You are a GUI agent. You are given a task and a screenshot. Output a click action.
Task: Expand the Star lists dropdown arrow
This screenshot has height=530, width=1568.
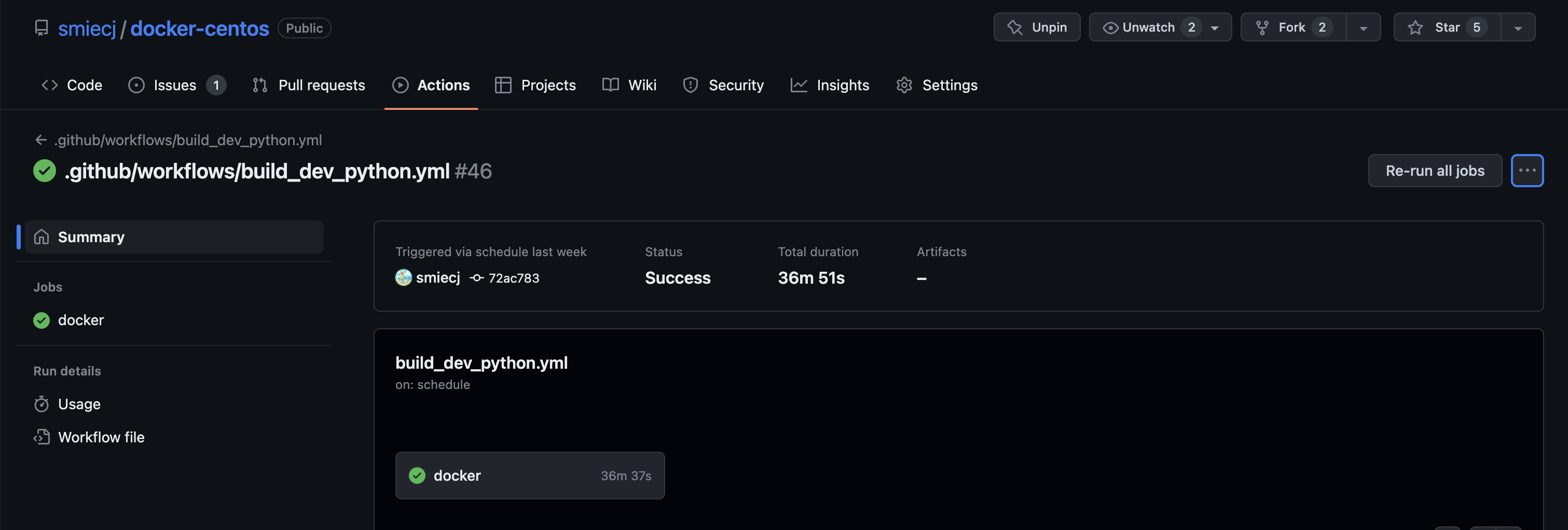tap(1518, 28)
